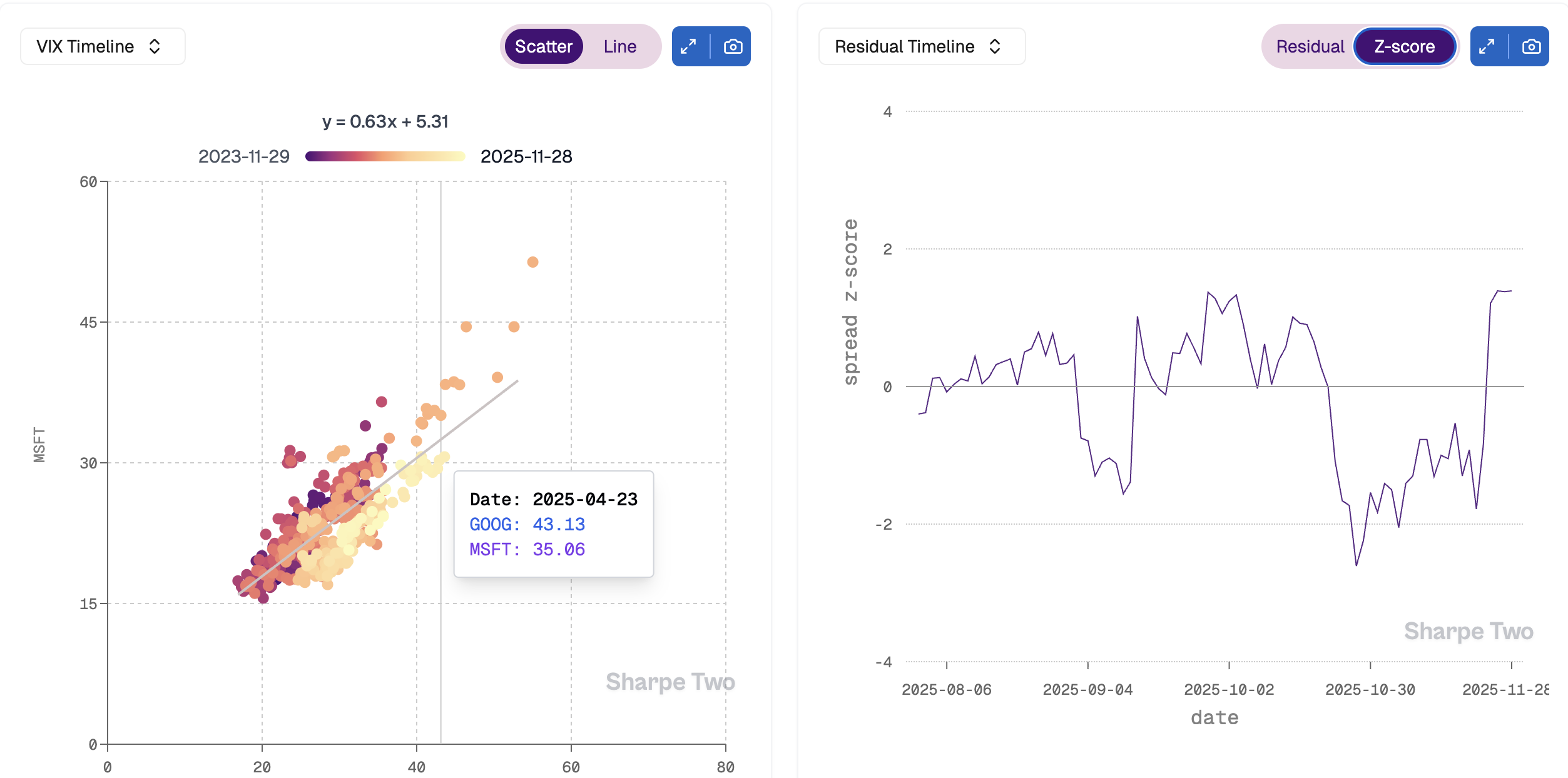
Task: Click the VIX Timeline chevron arrows
Action: (155, 46)
